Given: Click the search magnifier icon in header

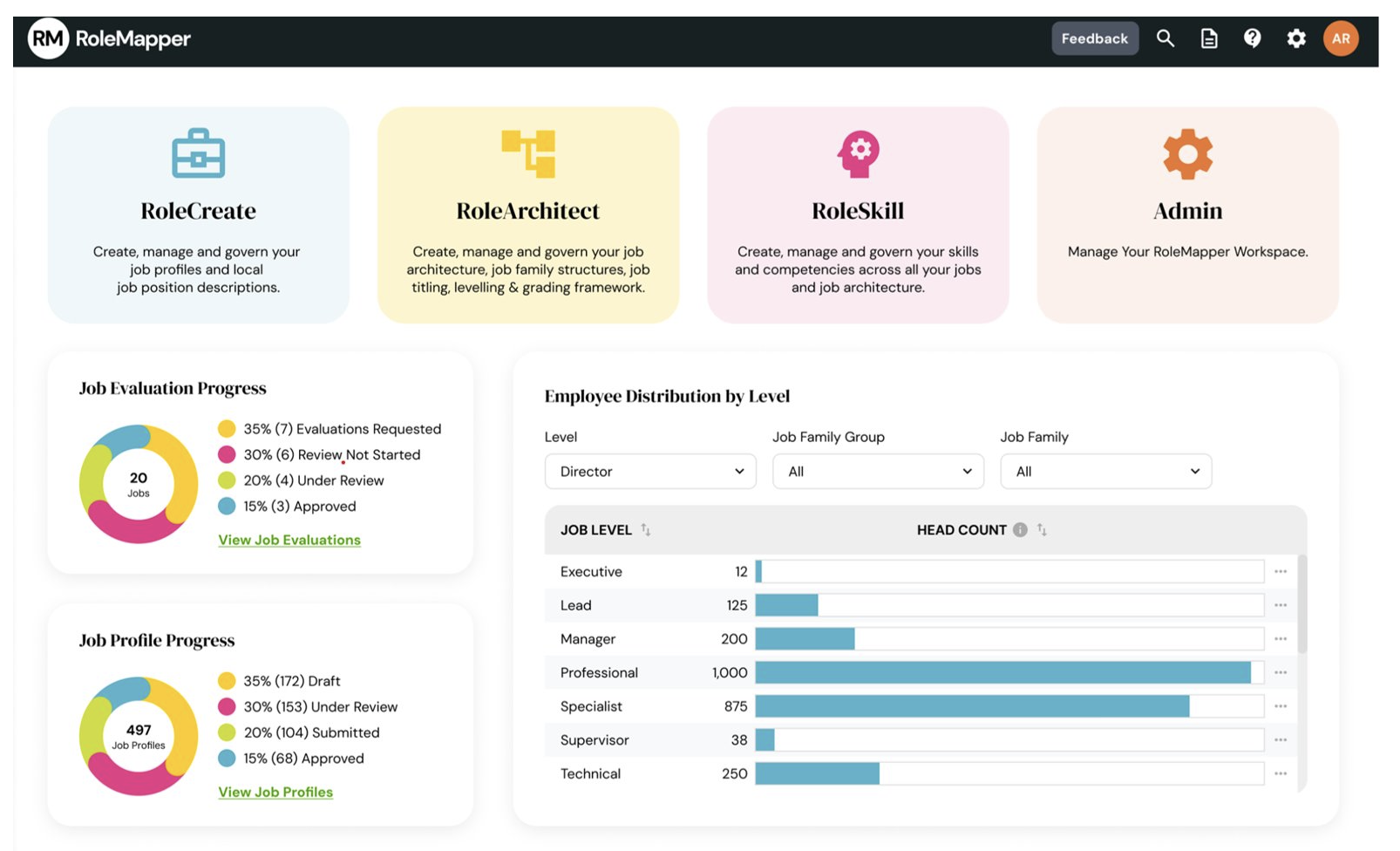Looking at the screenshot, I should click(1165, 38).
